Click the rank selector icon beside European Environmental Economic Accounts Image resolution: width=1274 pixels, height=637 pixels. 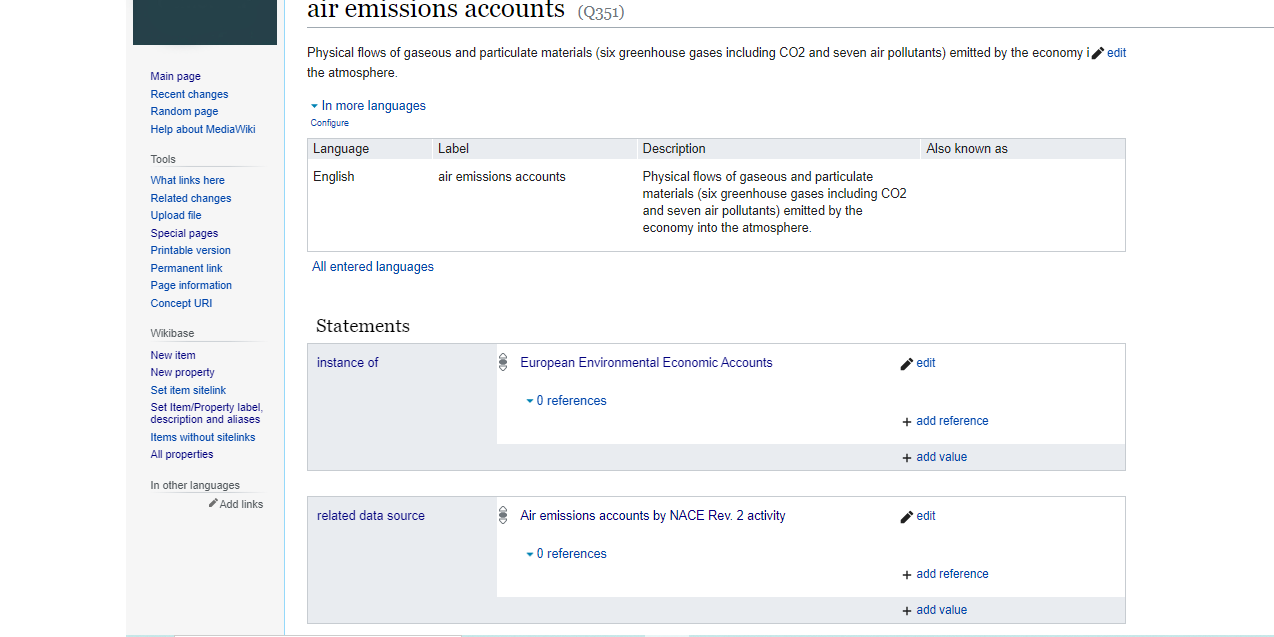tap(503, 363)
